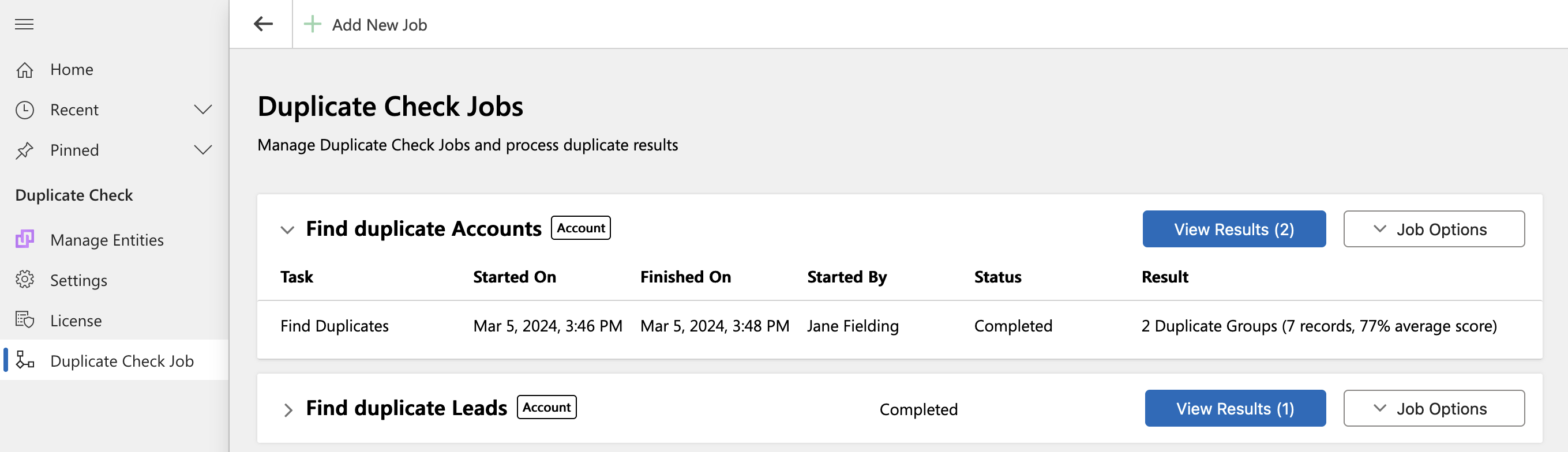Select Add New Job command
The image size is (1568, 452).
coord(365,24)
